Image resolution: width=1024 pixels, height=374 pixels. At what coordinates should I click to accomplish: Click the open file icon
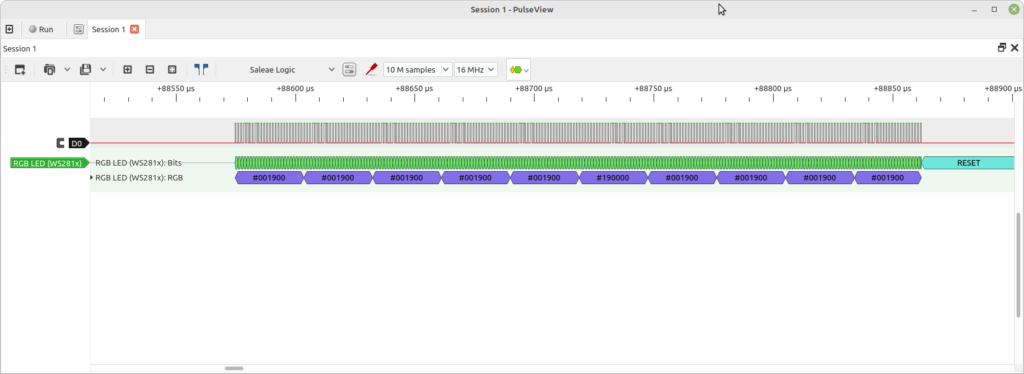coord(50,69)
